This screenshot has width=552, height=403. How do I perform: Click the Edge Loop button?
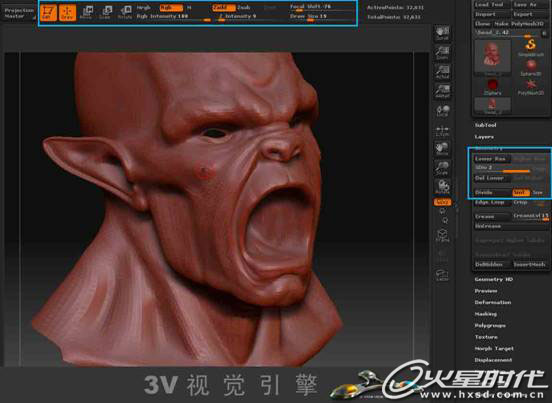pos(491,203)
